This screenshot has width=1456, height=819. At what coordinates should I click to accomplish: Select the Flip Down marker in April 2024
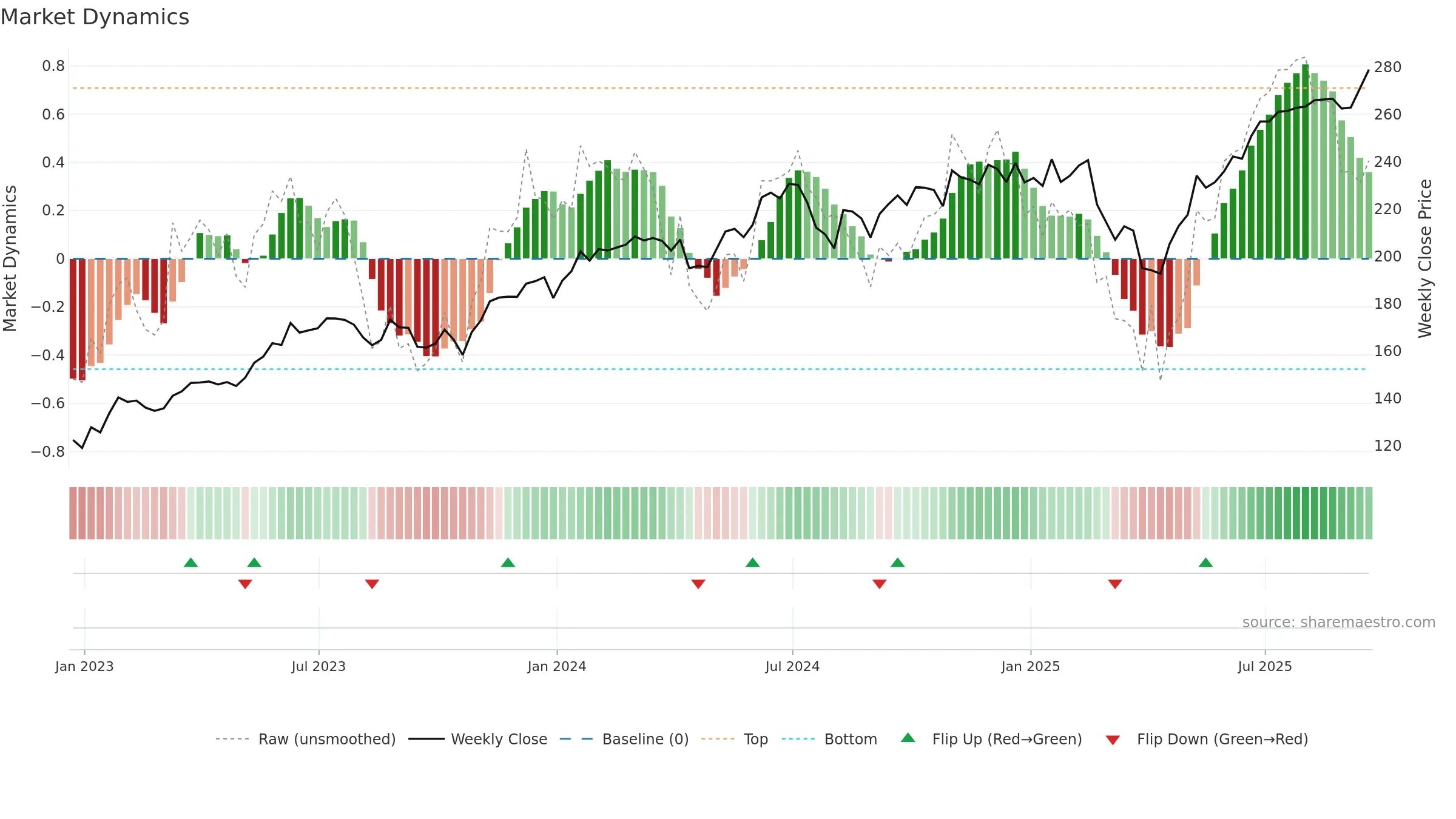(698, 584)
